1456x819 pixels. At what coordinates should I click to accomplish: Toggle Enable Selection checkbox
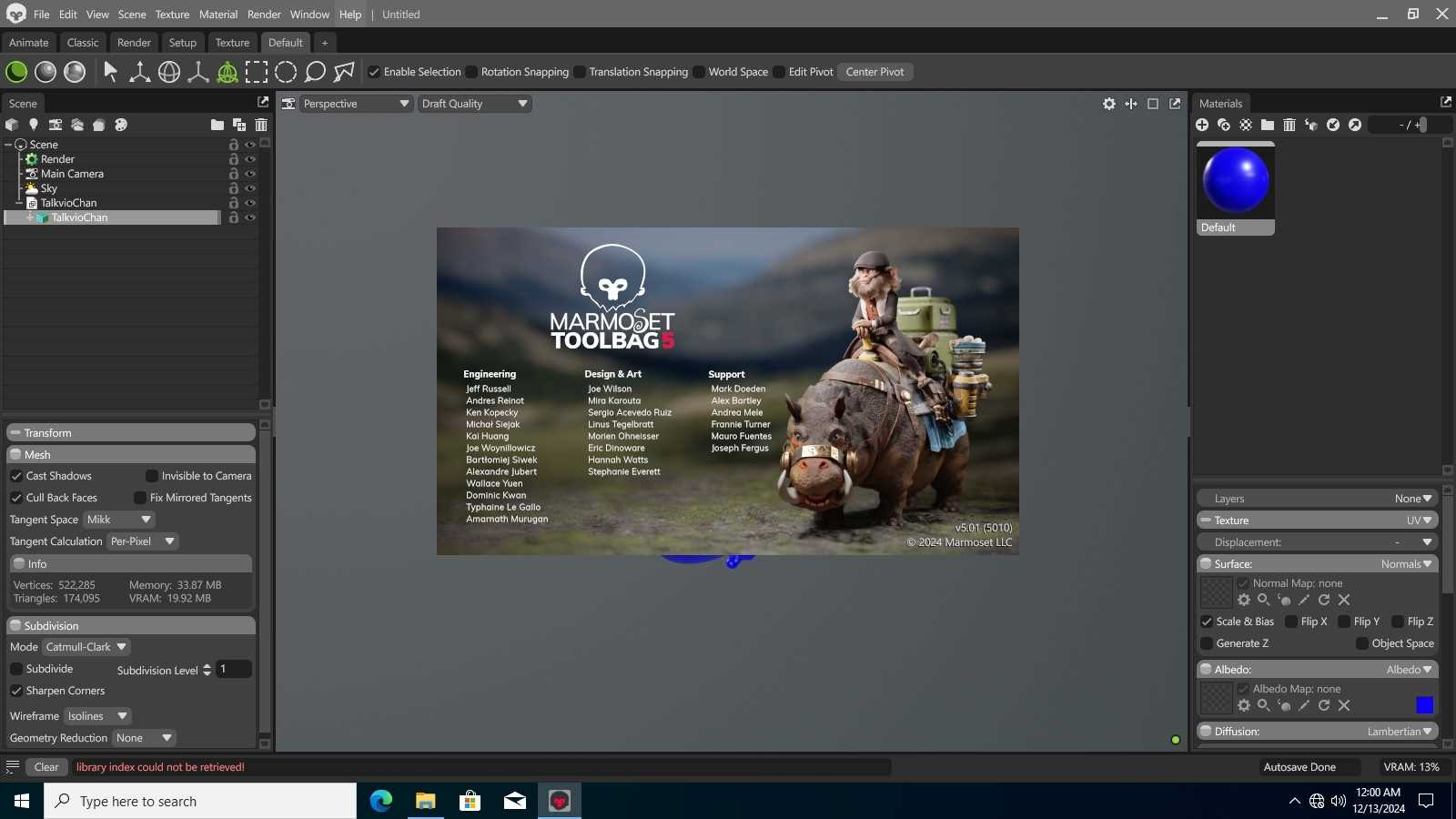click(374, 72)
